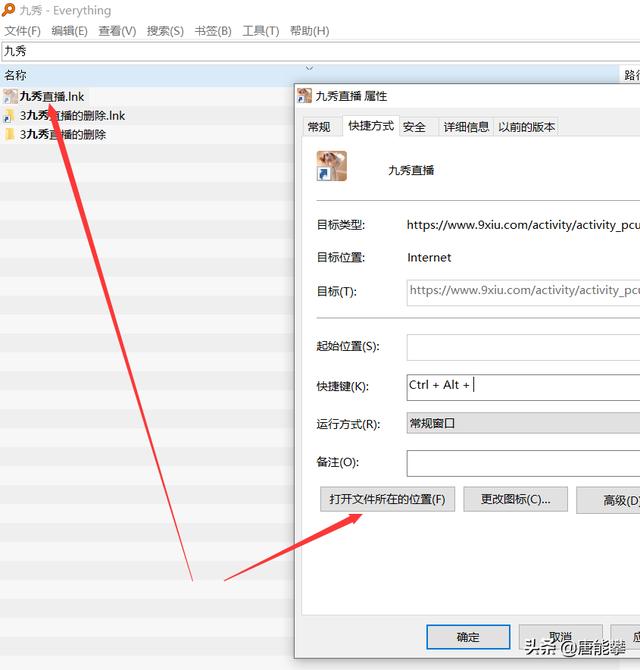Click the large 九秀直播 shortcut thumbnail

point(332,166)
